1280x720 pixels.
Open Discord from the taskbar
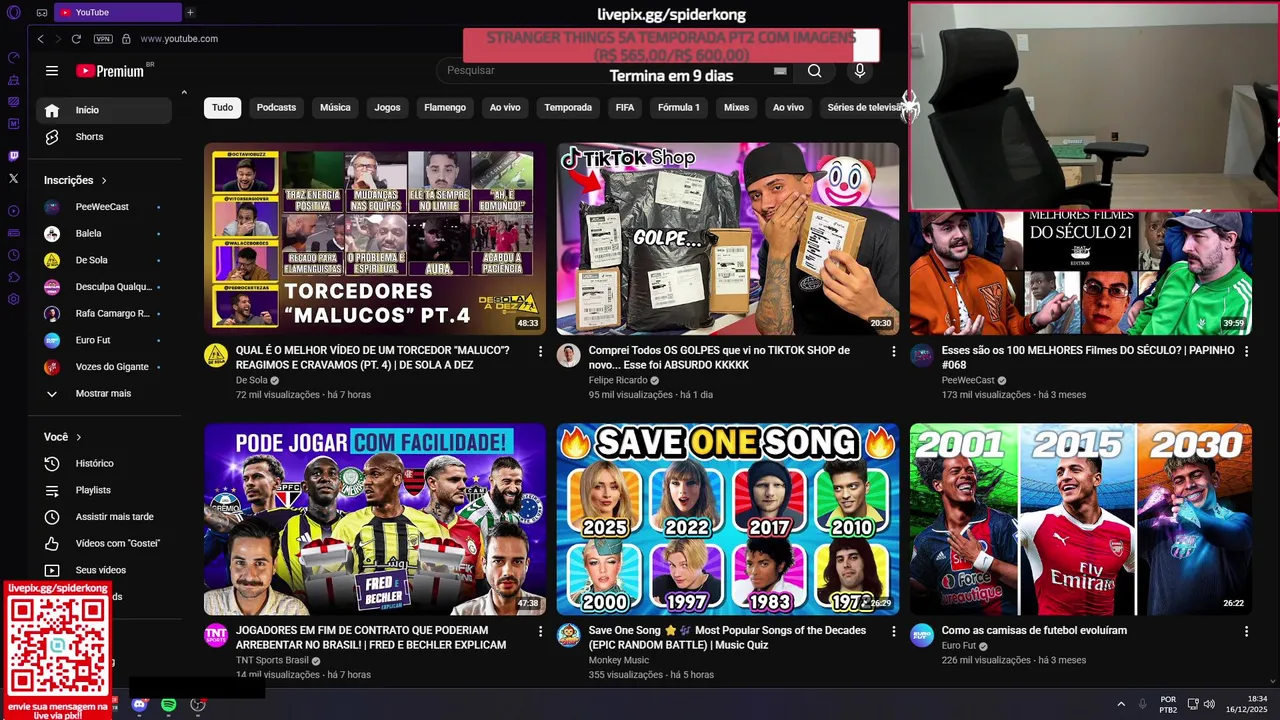[139, 705]
